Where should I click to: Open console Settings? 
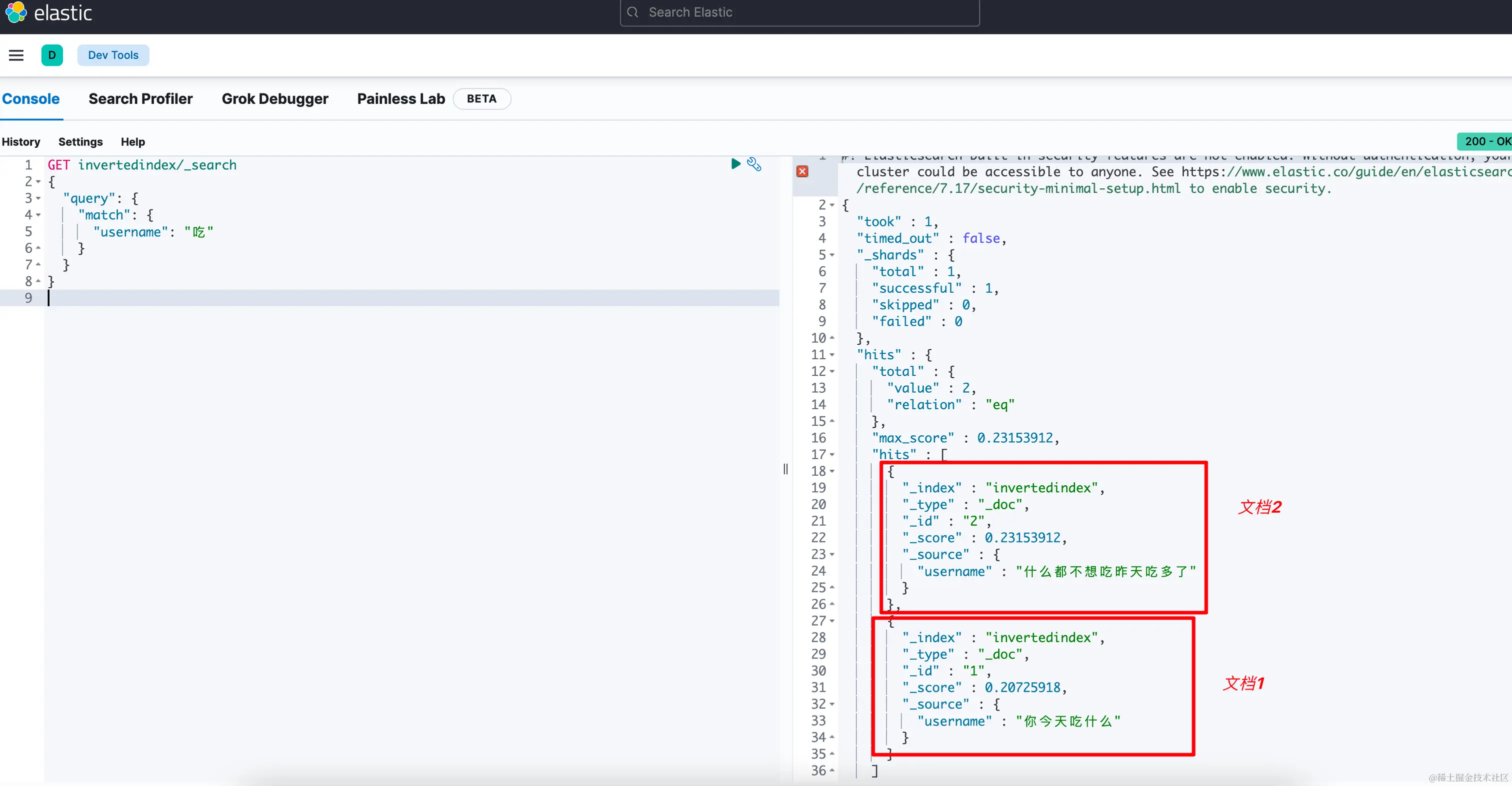click(80, 141)
